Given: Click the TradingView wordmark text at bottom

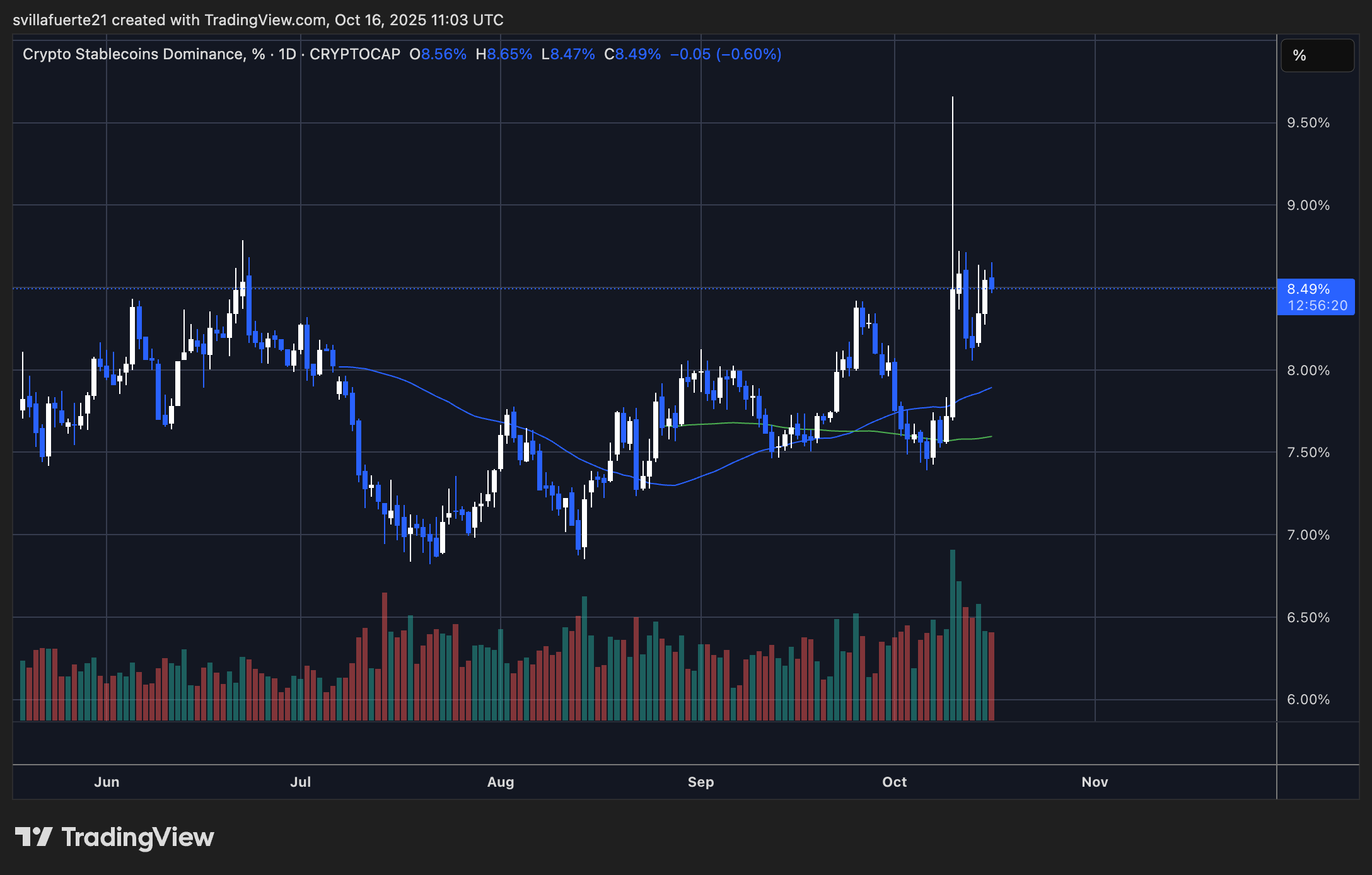Looking at the screenshot, I should point(137,837).
